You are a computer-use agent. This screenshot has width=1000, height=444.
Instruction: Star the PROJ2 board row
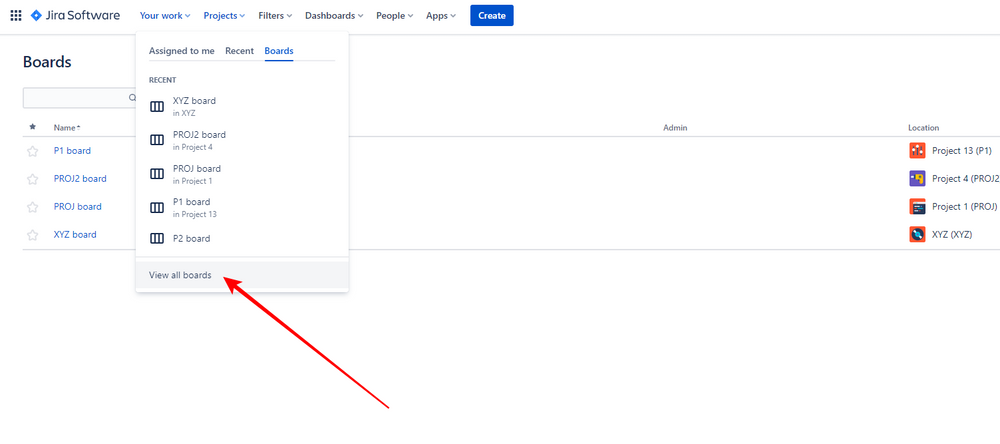33,179
